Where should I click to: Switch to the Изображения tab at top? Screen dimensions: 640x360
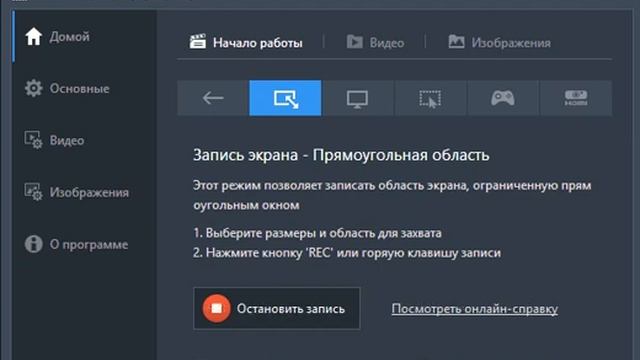tap(500, 42)
